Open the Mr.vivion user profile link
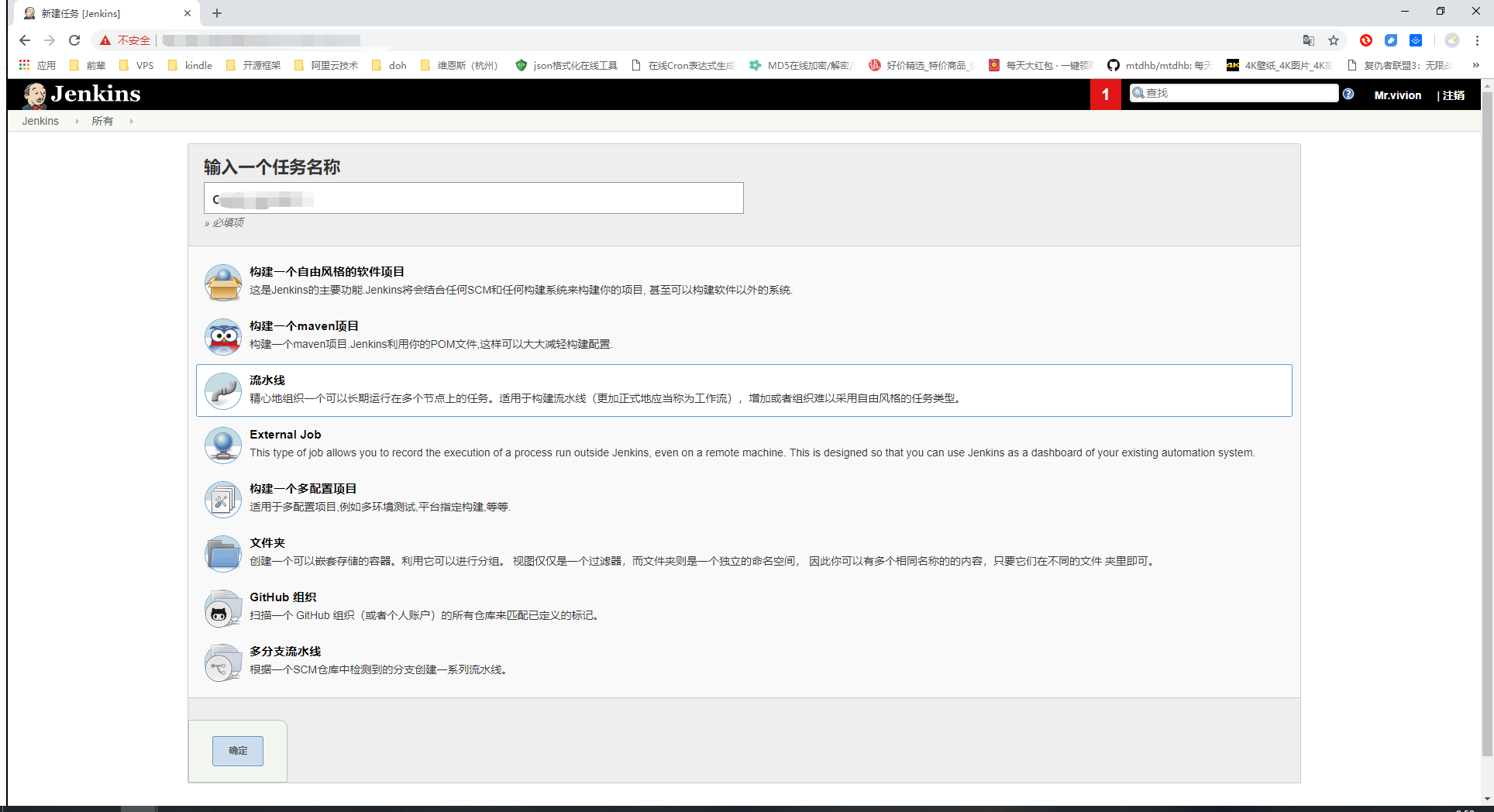 click(1397, 95)
